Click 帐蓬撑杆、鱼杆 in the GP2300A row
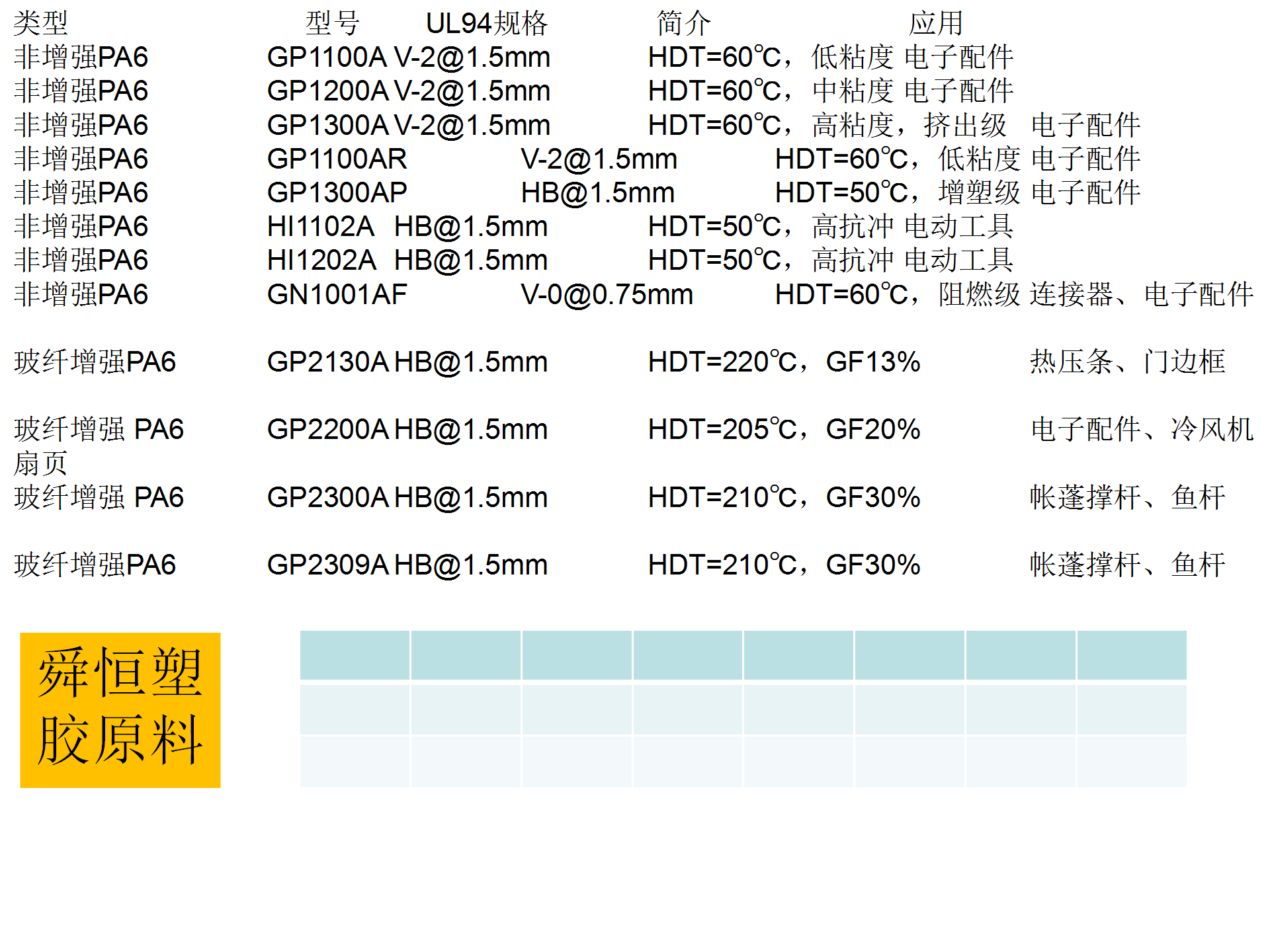The height and width of the screenshot is (952, 1270). coord(1127,498)
